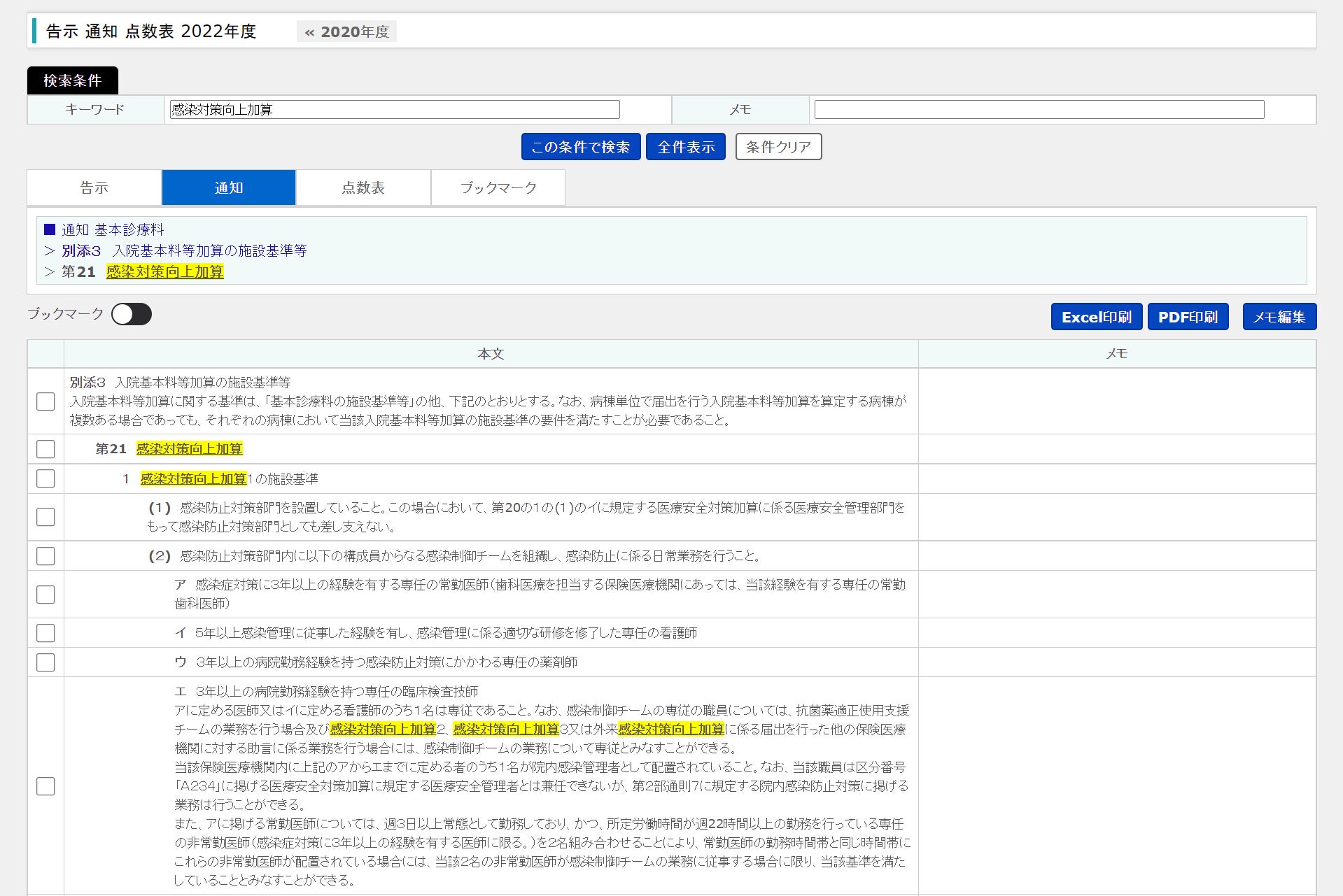Clear conditions with 条件クリア button
Viewport: 1343px width, 896px height.
(x=778, y=147)
